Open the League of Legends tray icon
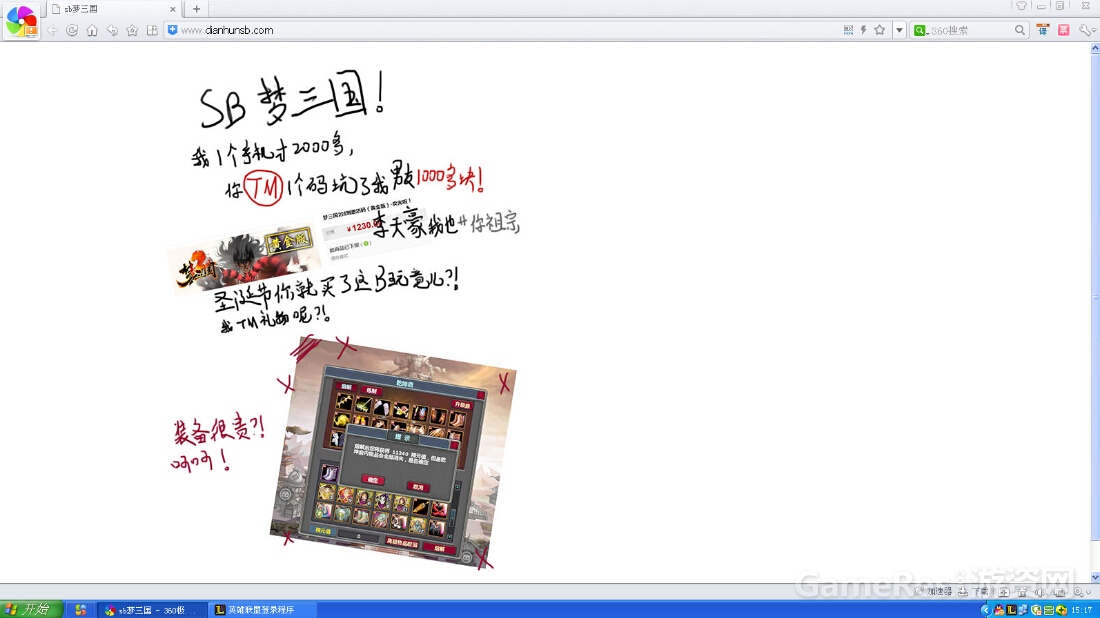Image resolution: width=1100 pixels, height=618 pixels. click(x=1011, y=610)
